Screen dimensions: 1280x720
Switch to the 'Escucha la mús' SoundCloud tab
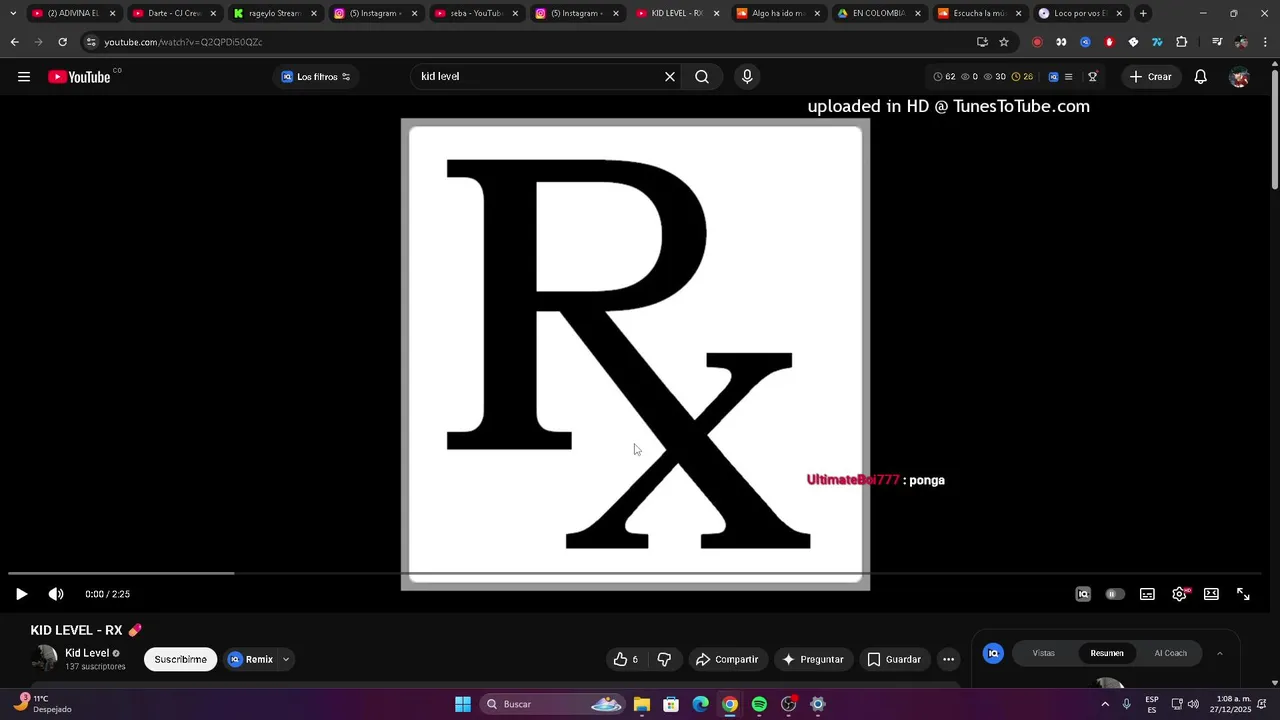coord(979,13)
